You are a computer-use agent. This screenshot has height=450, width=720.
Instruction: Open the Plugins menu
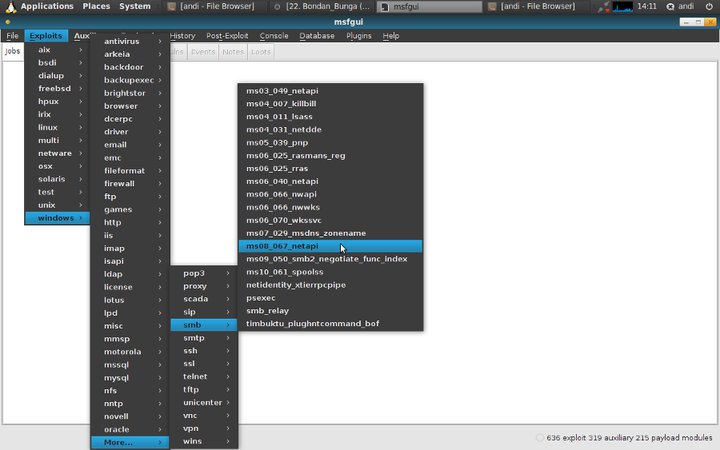[x=359, y=36]
